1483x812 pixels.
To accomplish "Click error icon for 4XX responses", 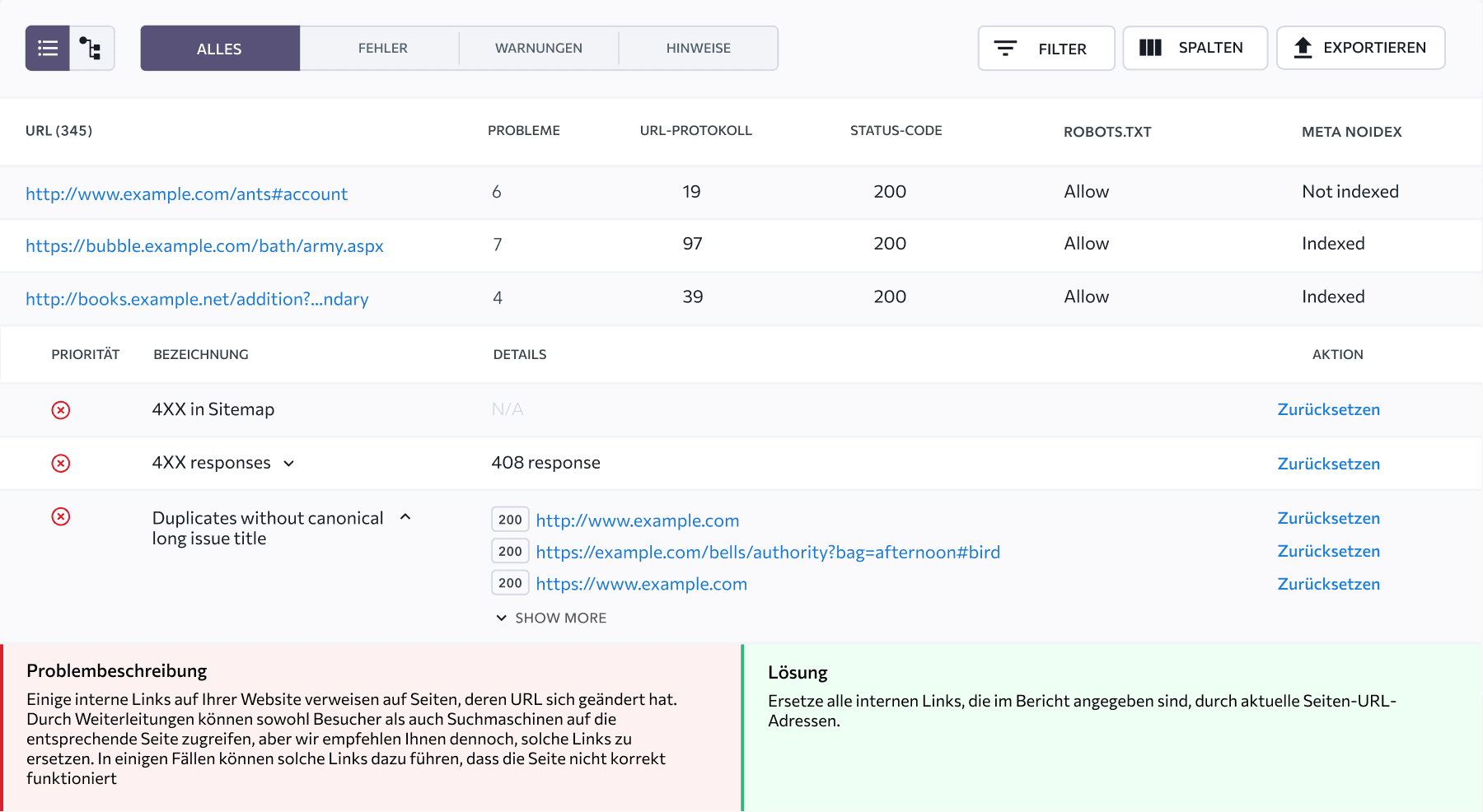I will [61, 464].
